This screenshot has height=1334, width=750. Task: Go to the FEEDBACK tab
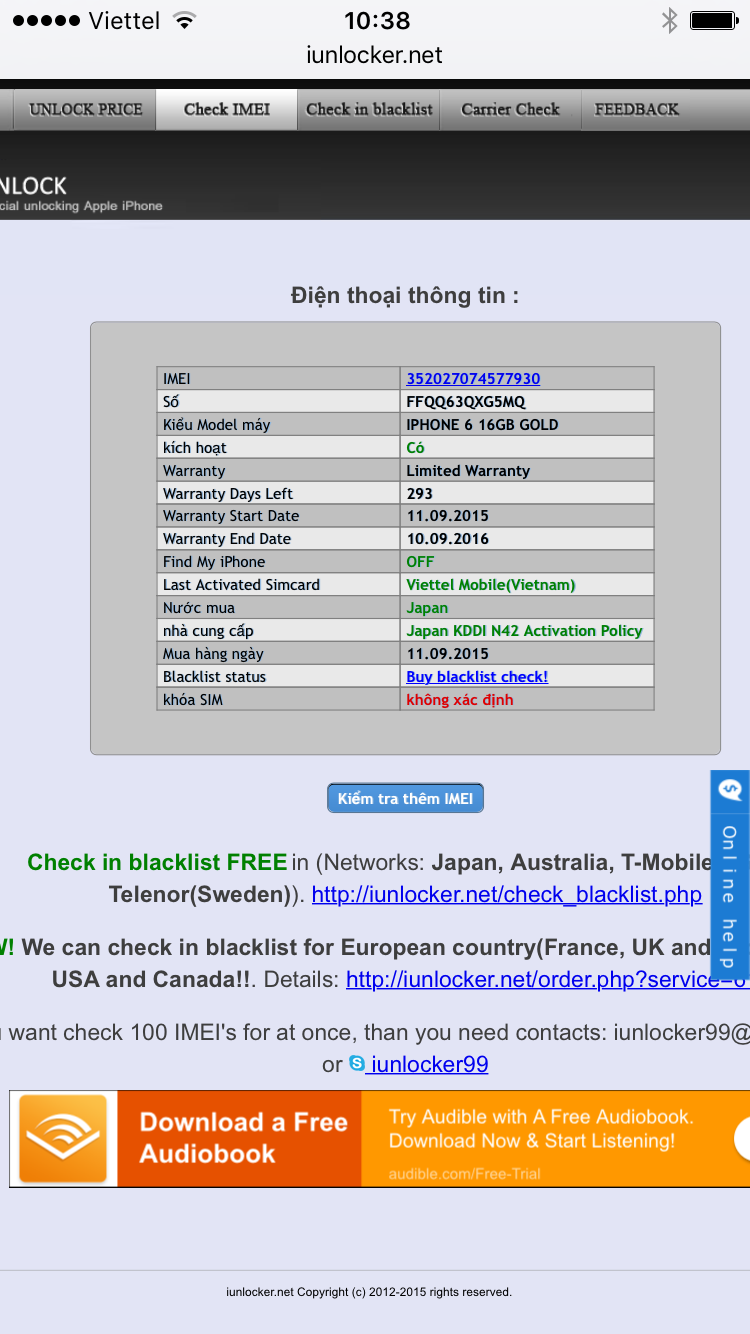click(636, 109)
